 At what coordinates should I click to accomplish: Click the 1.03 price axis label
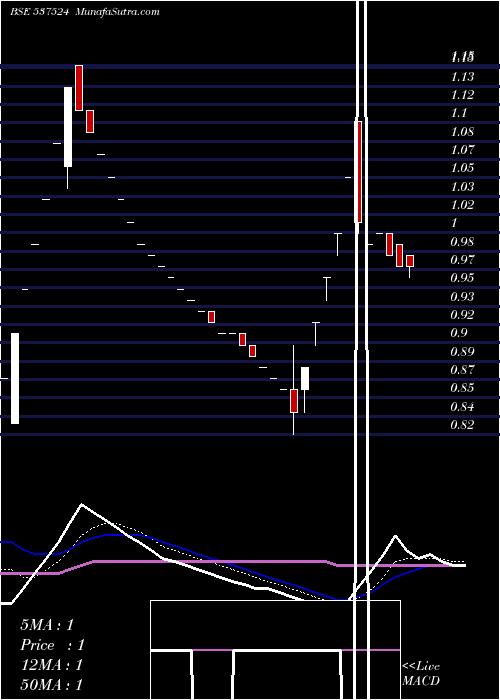tap(462, 187)
